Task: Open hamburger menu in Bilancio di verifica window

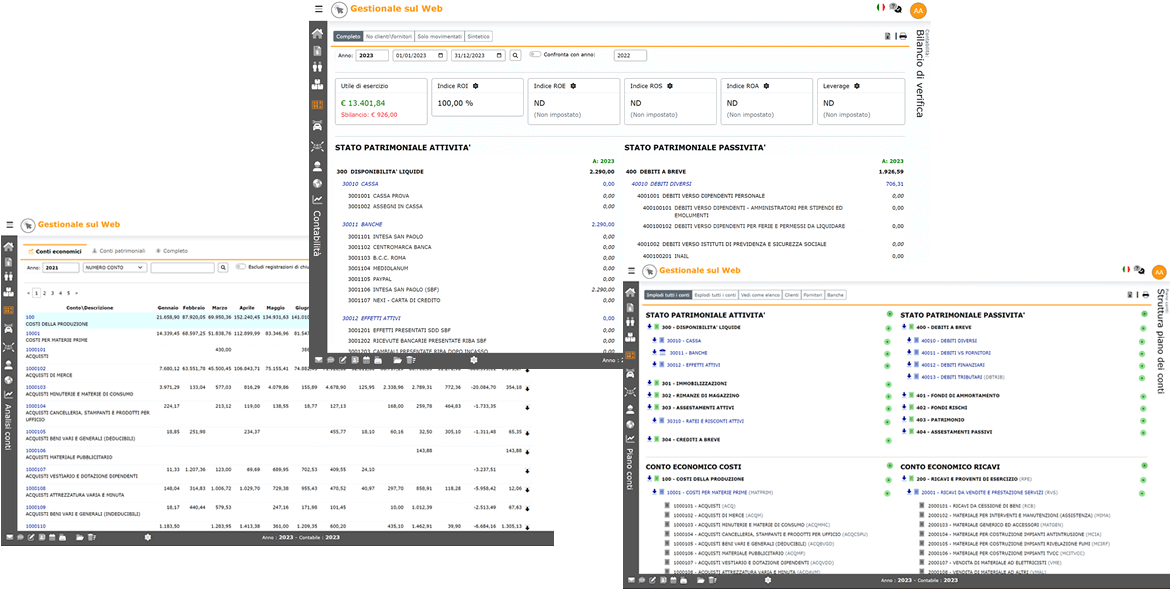Action: [319, 9]
